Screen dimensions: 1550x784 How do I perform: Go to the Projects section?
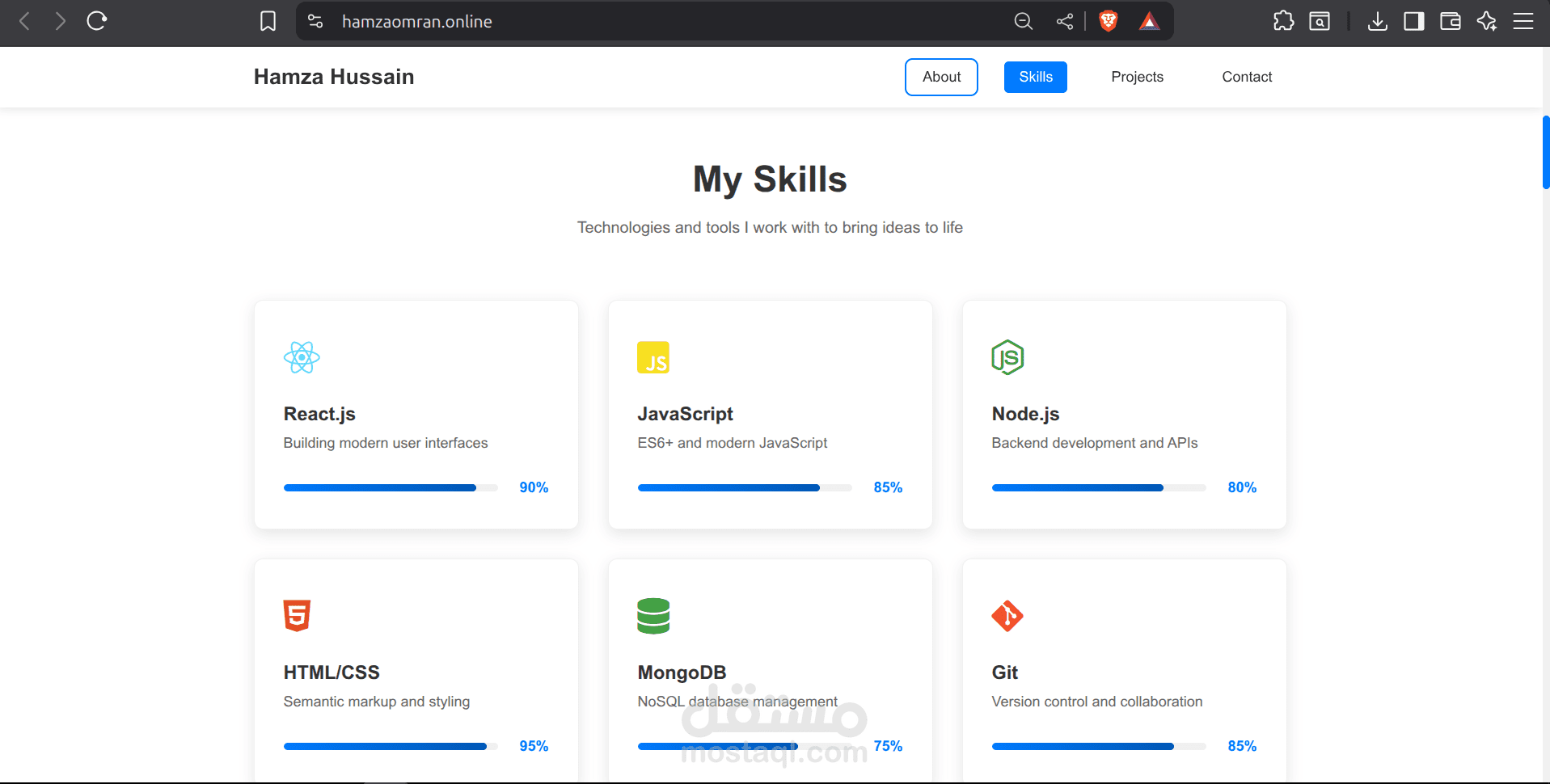coord(1137,77)
